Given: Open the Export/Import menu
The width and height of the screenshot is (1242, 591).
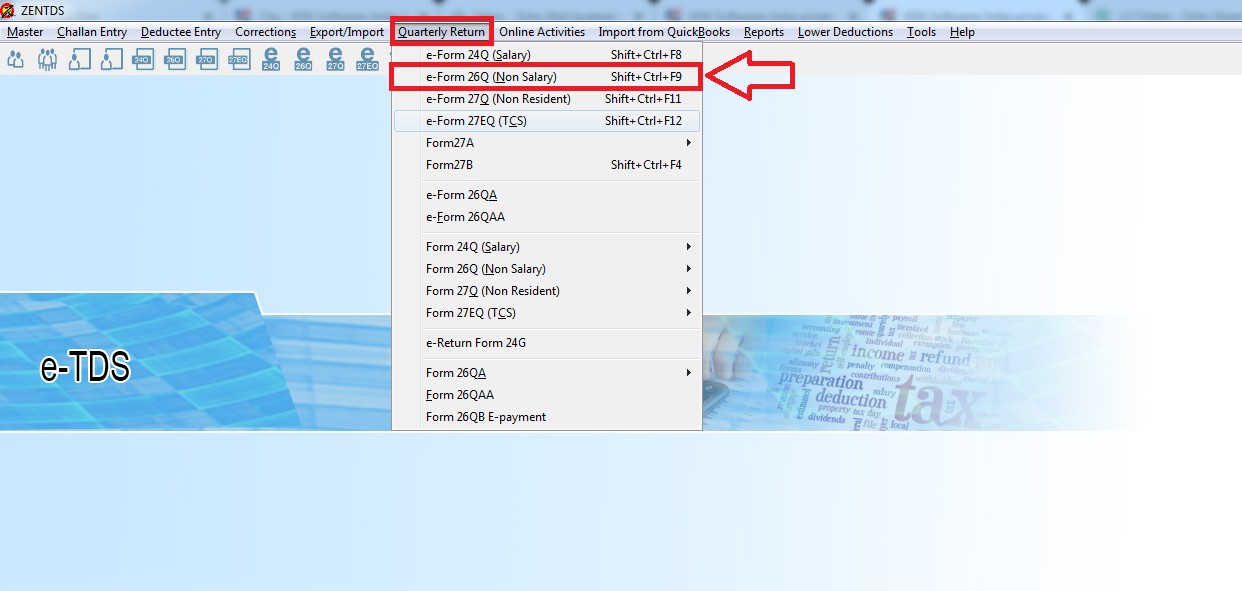Looking at the screenshot, I should tap(347, 32).
